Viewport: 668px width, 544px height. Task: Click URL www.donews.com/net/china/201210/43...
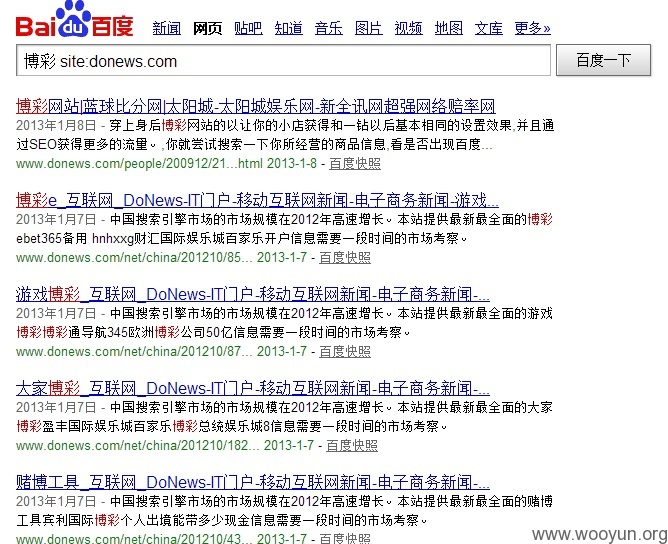click(134, 538)
